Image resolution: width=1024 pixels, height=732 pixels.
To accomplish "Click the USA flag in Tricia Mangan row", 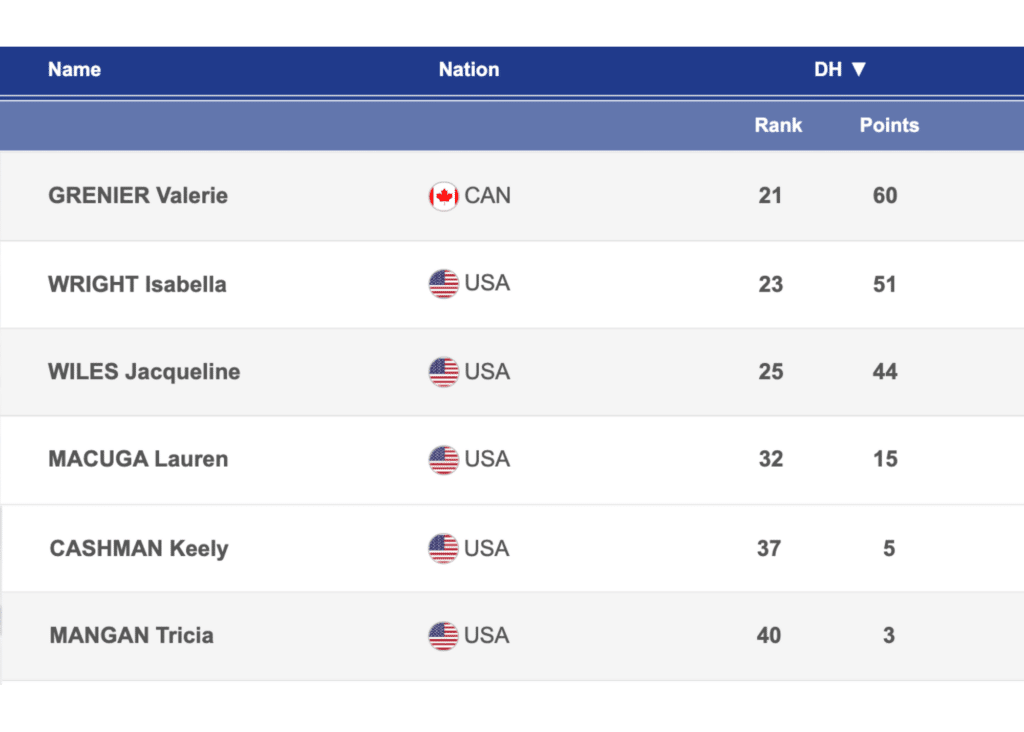I will tap(443, 636).
